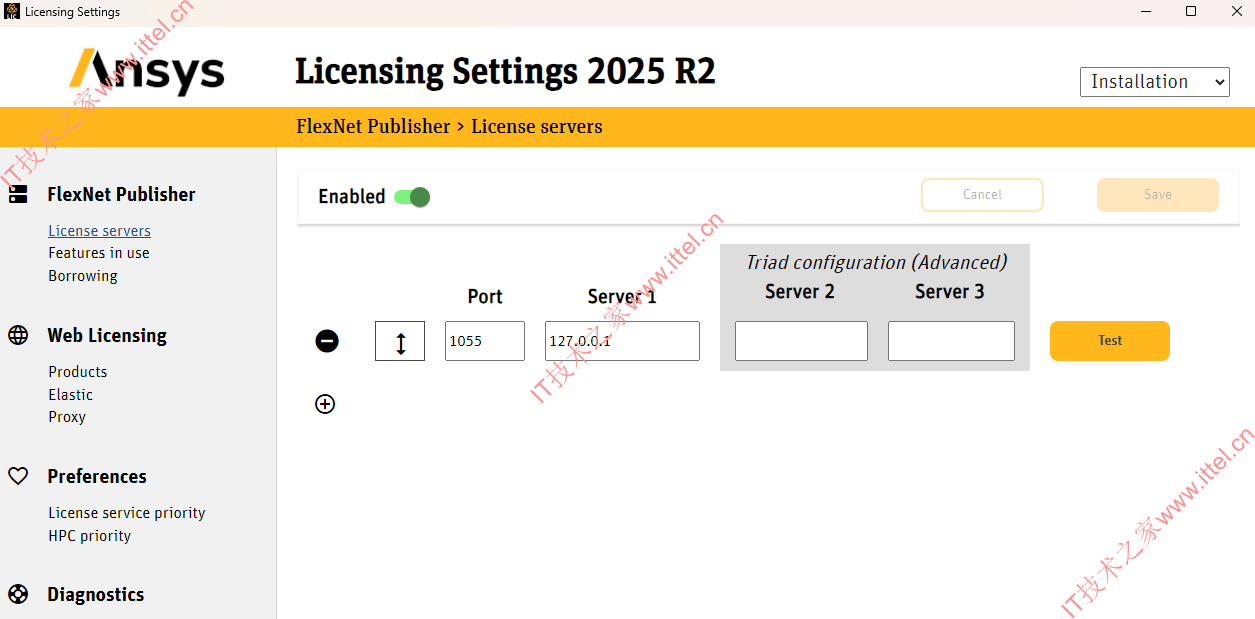The height and width of the screenshot is (619, 1255).
Task: Click the Diagnostics lifebuoy icon
Action: 18,594
